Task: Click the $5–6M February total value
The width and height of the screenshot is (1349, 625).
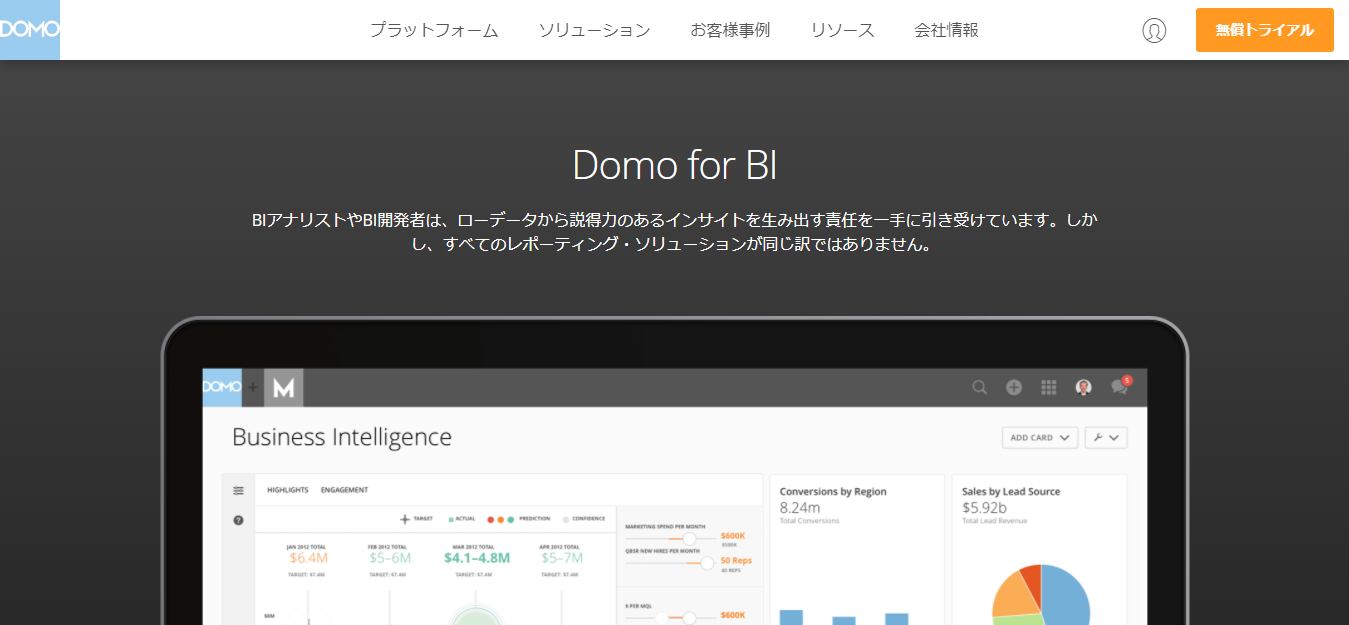Action: click(x=390, y=558)
